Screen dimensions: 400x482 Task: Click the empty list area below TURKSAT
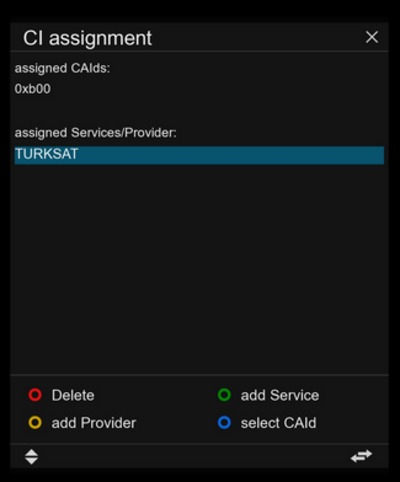[x=199, y=268]
